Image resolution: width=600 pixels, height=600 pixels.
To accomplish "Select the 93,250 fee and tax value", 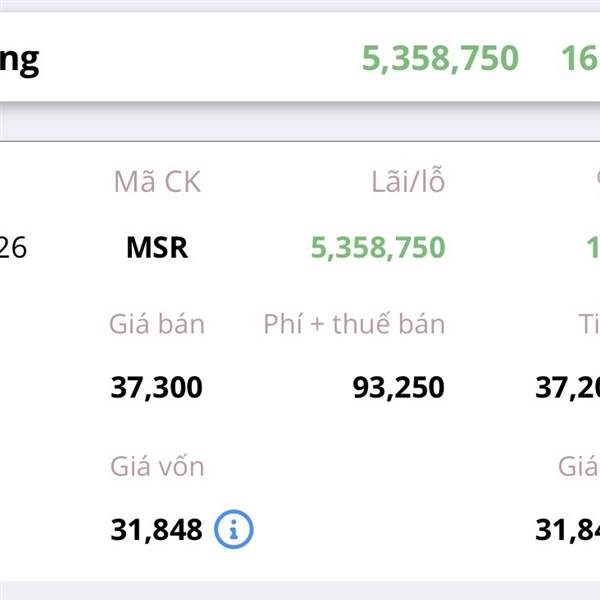I will tap(399, 388).
